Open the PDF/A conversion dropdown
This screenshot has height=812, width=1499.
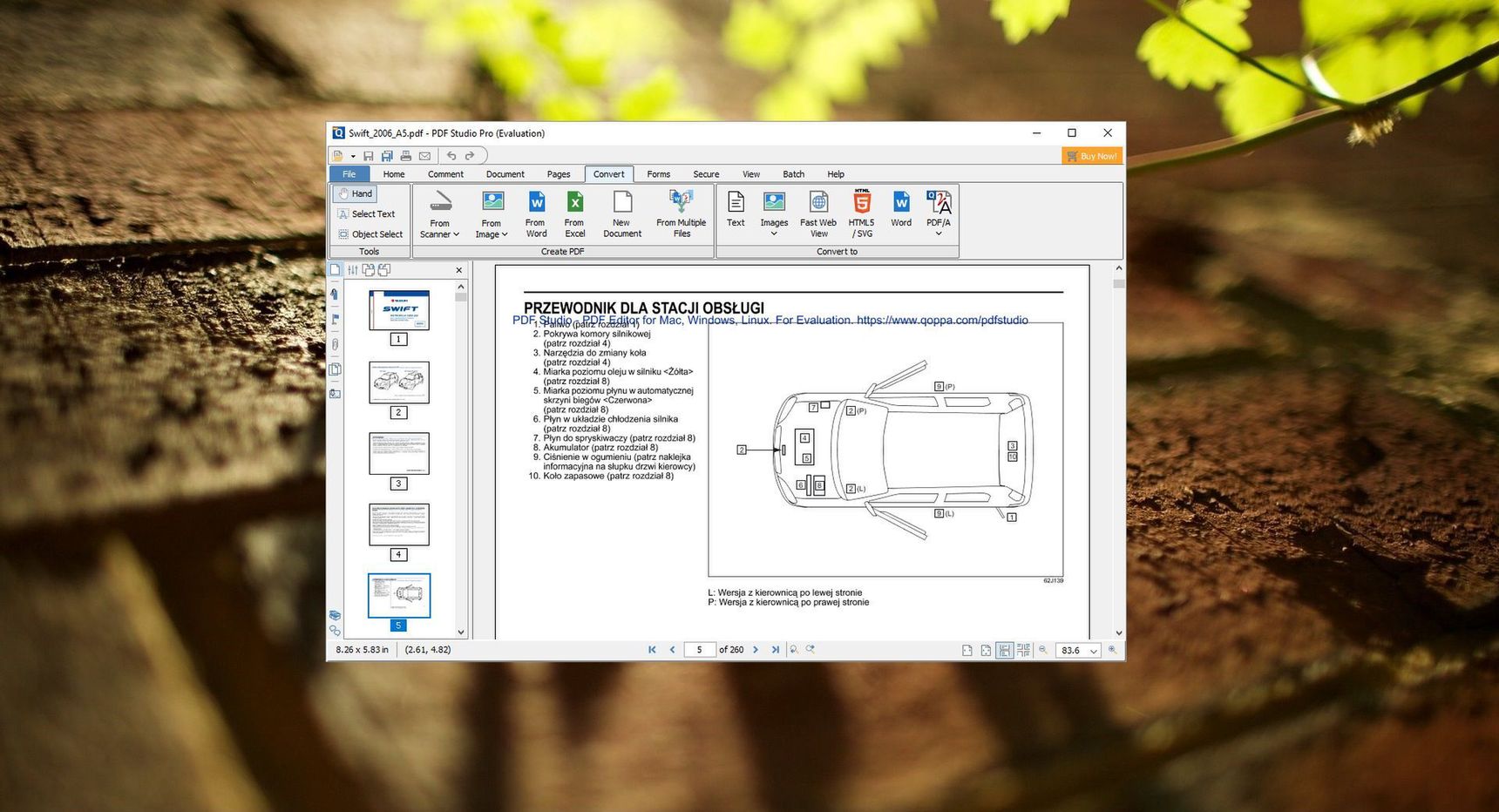pos(939,214)
